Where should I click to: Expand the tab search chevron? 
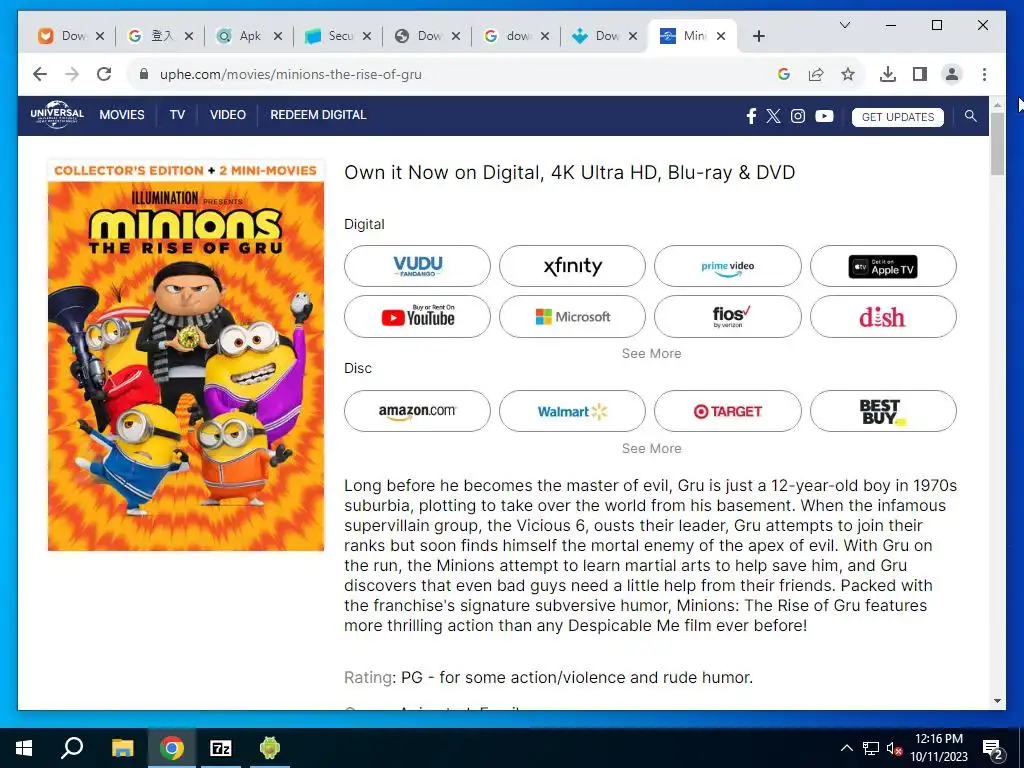tap(844, 25)
